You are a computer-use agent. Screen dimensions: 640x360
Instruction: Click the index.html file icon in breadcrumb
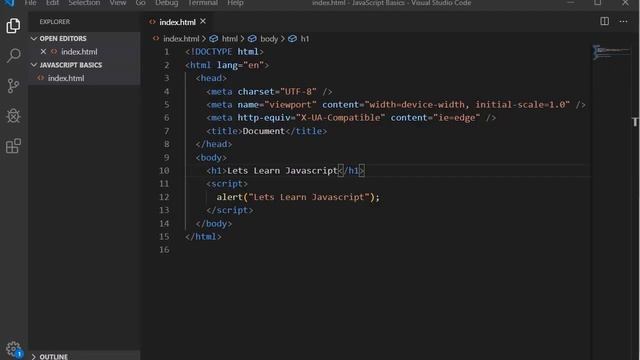coord(156,38)
